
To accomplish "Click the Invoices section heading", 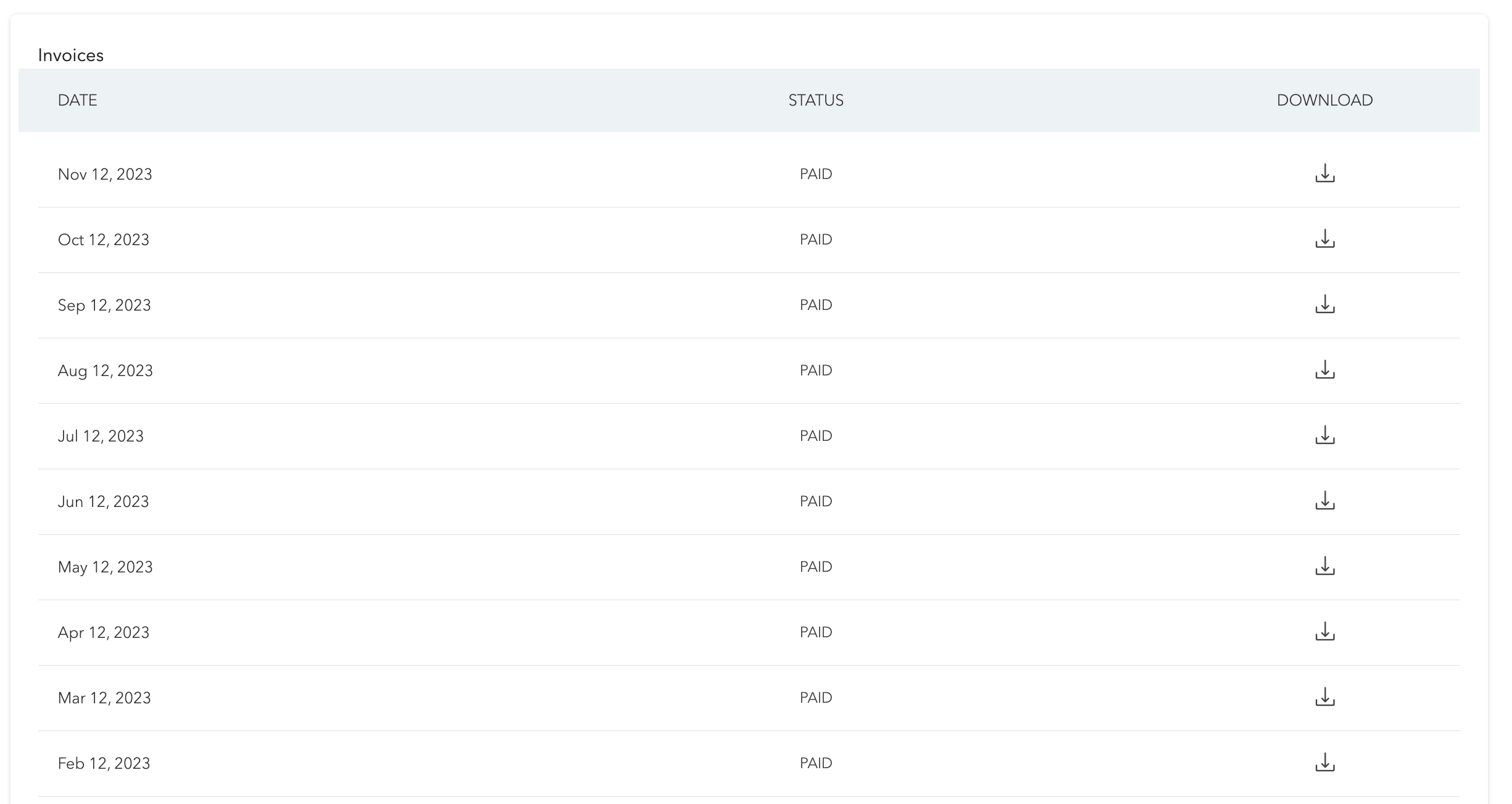I will click(70, 56).
